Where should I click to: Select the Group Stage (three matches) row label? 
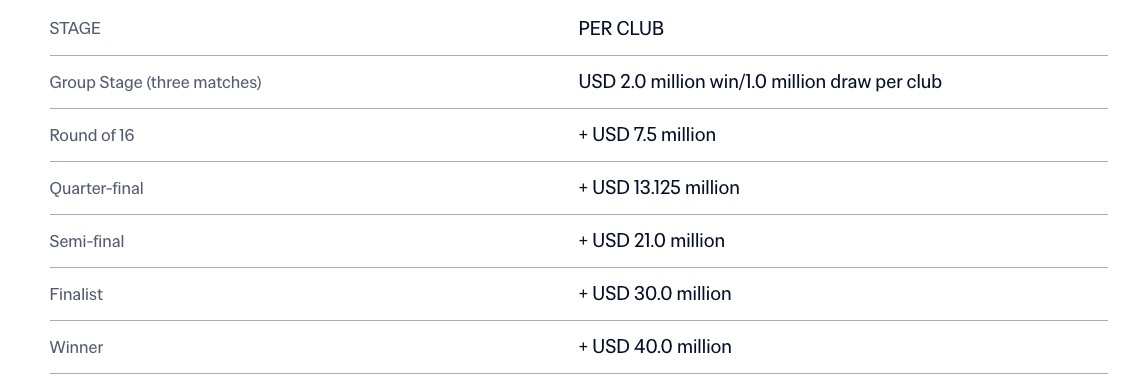[155, 83]
